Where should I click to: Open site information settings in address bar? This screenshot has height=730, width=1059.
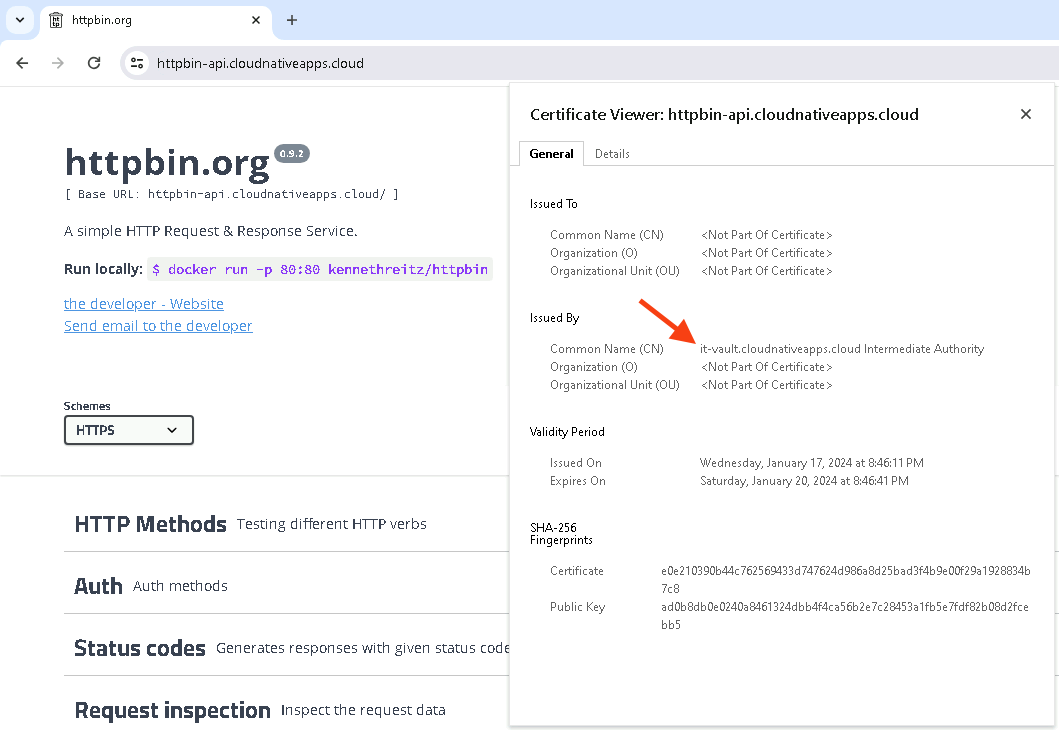click(135, 62)
